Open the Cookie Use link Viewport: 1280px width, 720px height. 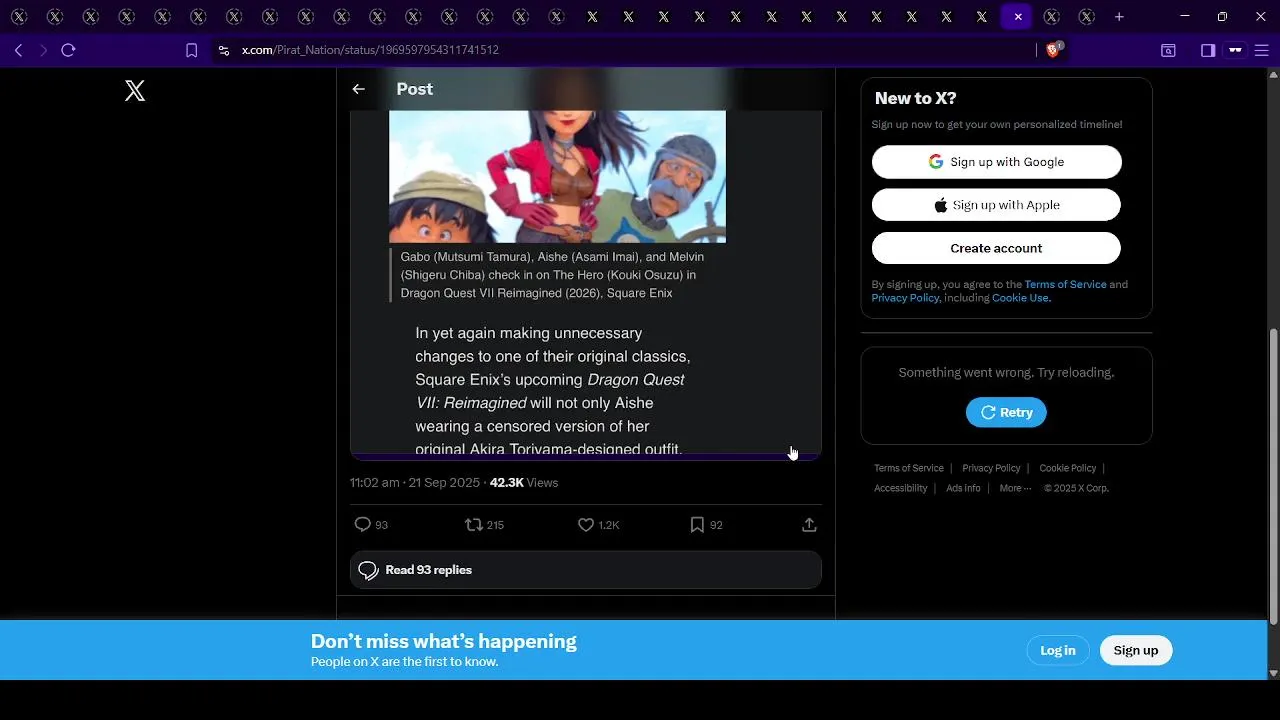[1021, 298]
